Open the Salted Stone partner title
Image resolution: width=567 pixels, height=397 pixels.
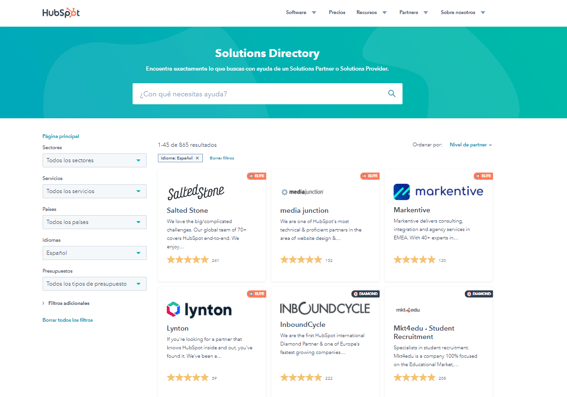click(x=187, y=210)
